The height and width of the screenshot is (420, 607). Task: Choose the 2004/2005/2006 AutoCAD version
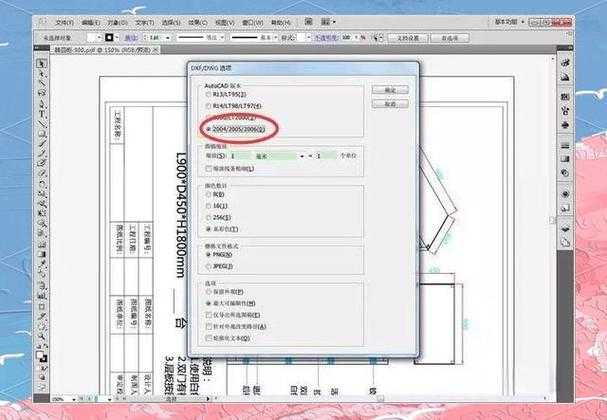pos(208,128)
